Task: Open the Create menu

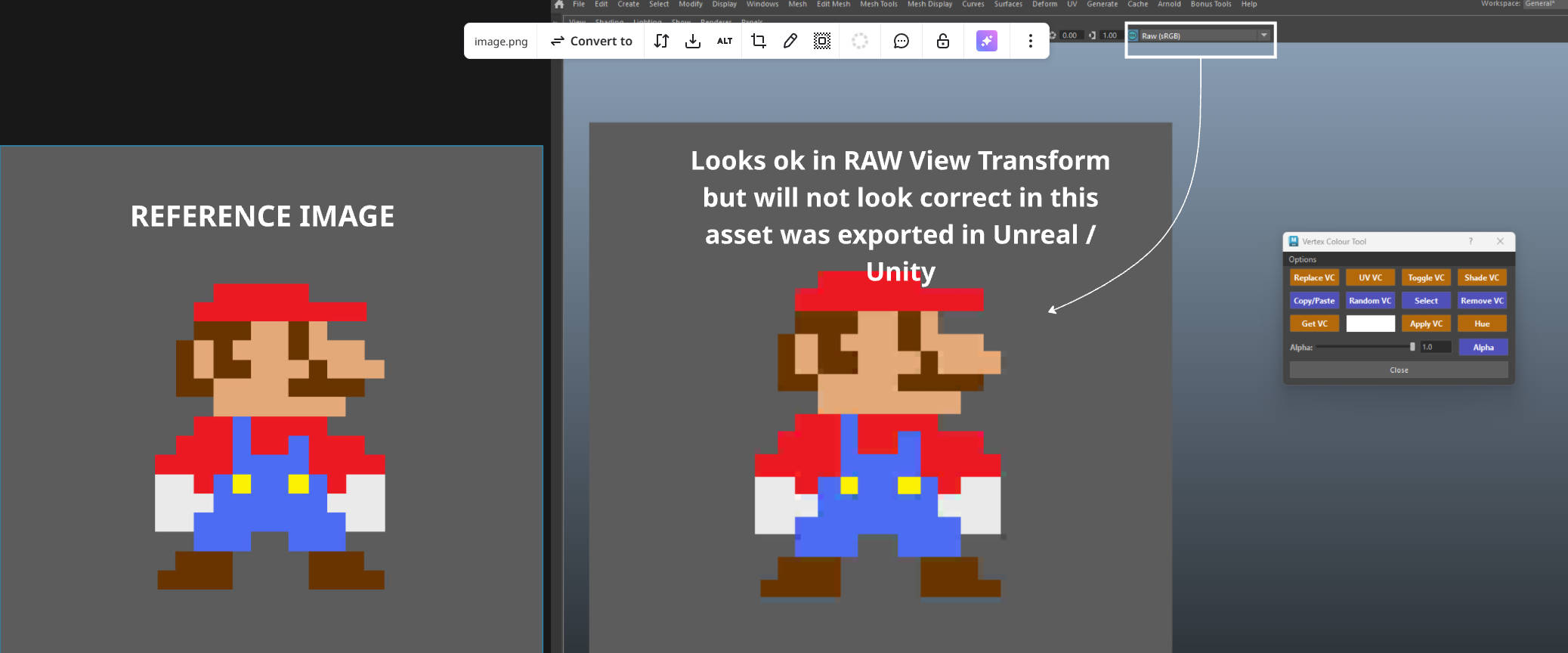Action: point(629,4)
